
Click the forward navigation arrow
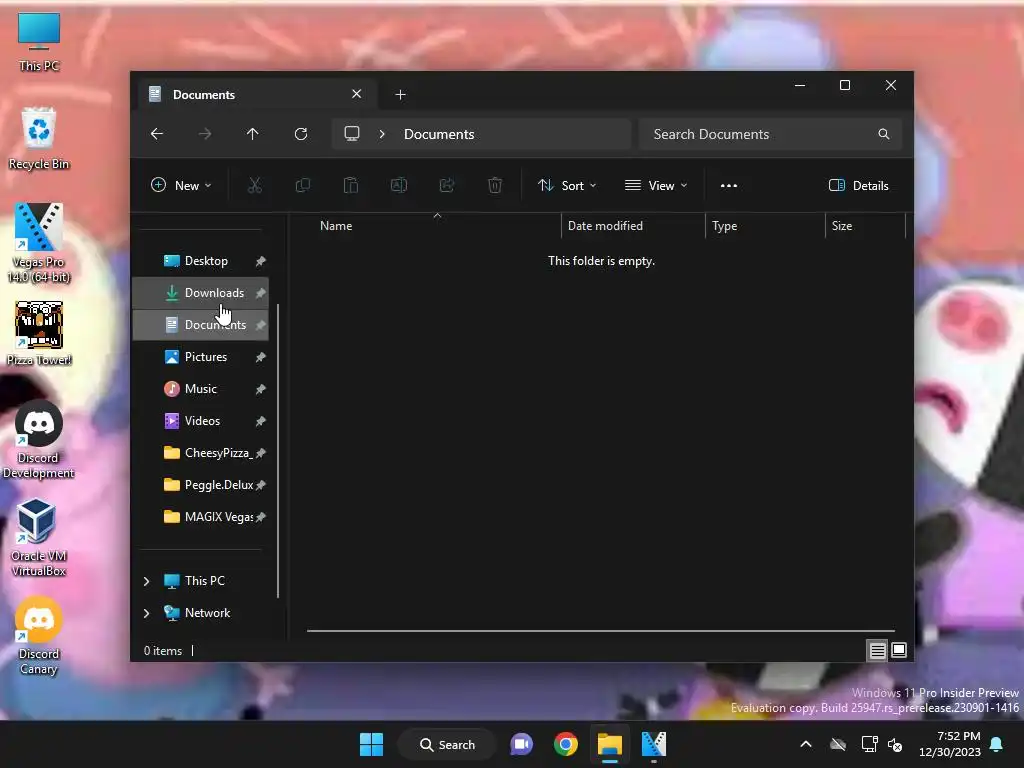[x=205, y=134]
